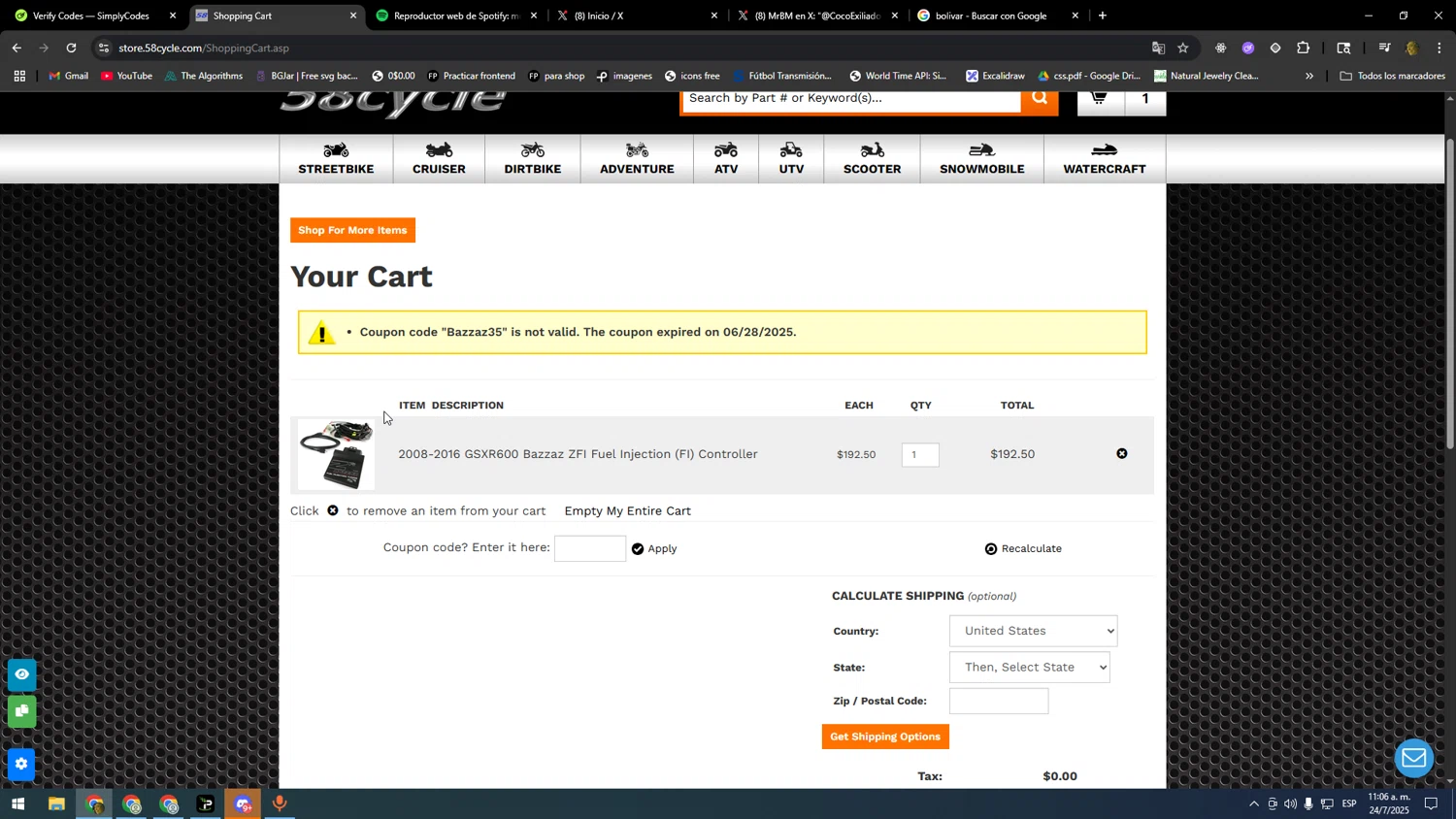The height and width of the screenshot is (819, 1456).
Task: Switch to the Inicio / X tab
Action: point(637,16)
